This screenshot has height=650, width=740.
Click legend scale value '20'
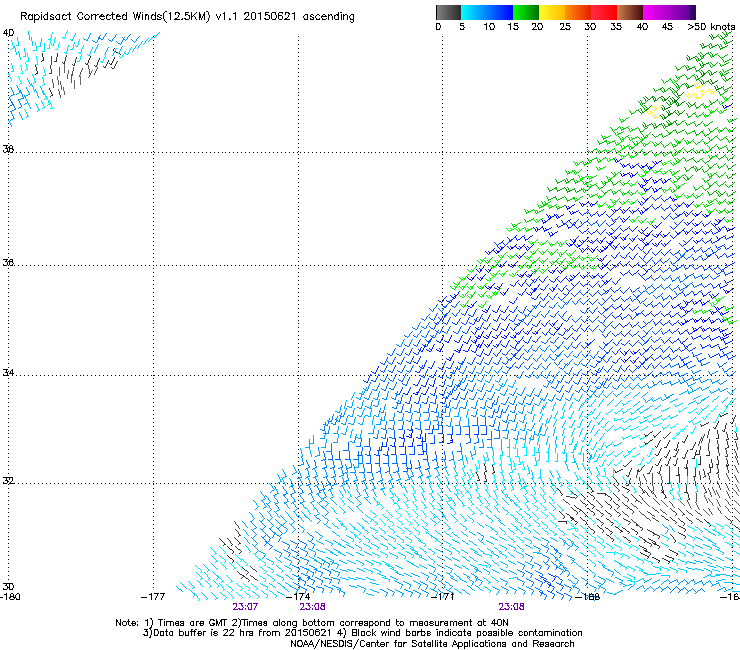(538, 27)
